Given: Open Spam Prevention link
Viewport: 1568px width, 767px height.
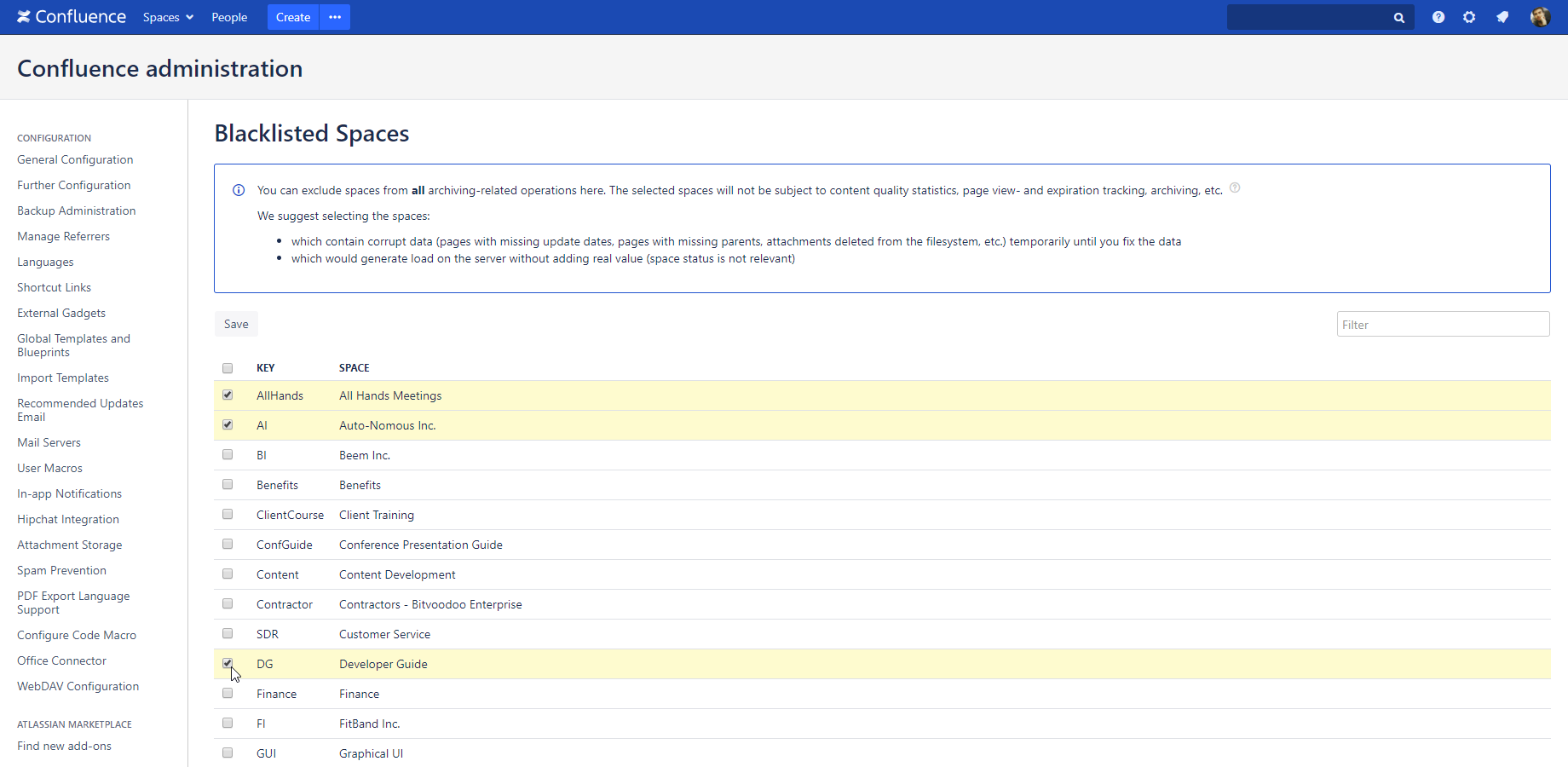Looking at the screenshot, I should [x=62, y=570].
